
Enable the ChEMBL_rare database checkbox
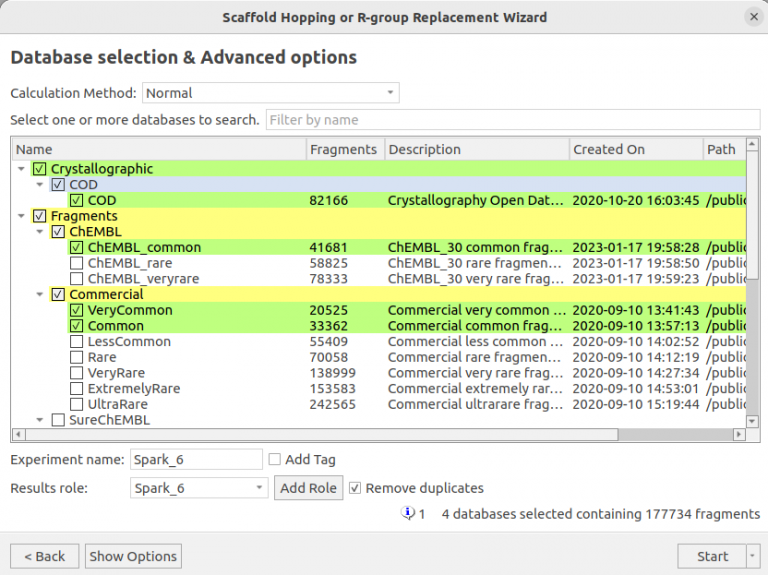(77, 263)
